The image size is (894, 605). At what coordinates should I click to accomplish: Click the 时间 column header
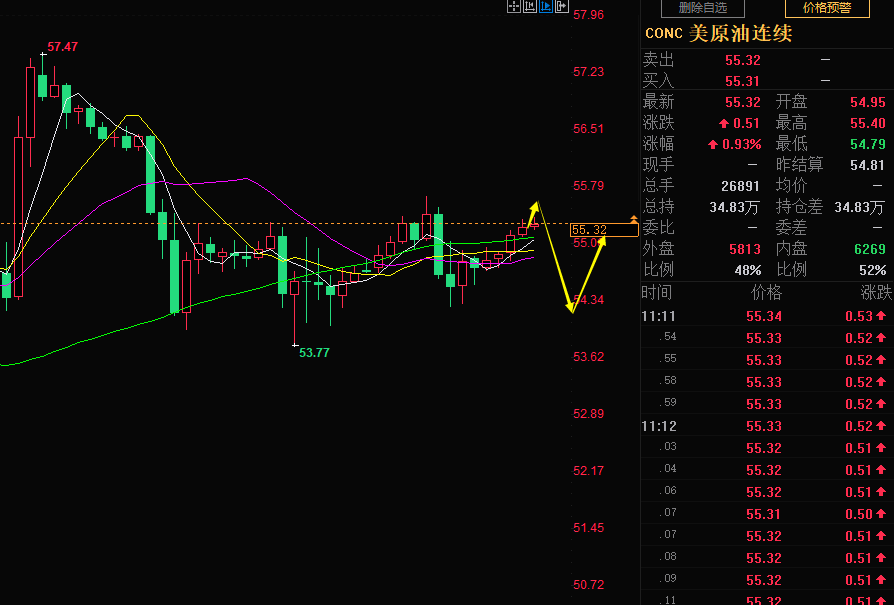pos(657,293)
